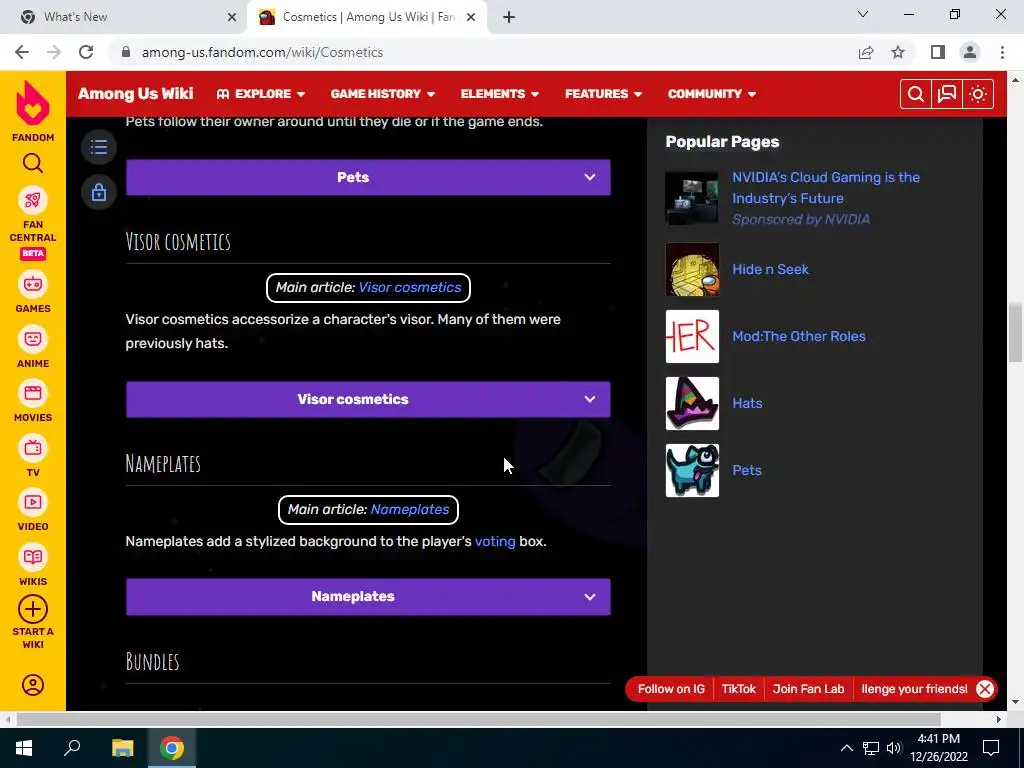
Task: Click the wiki header search icon
Action: pos(916,94)
